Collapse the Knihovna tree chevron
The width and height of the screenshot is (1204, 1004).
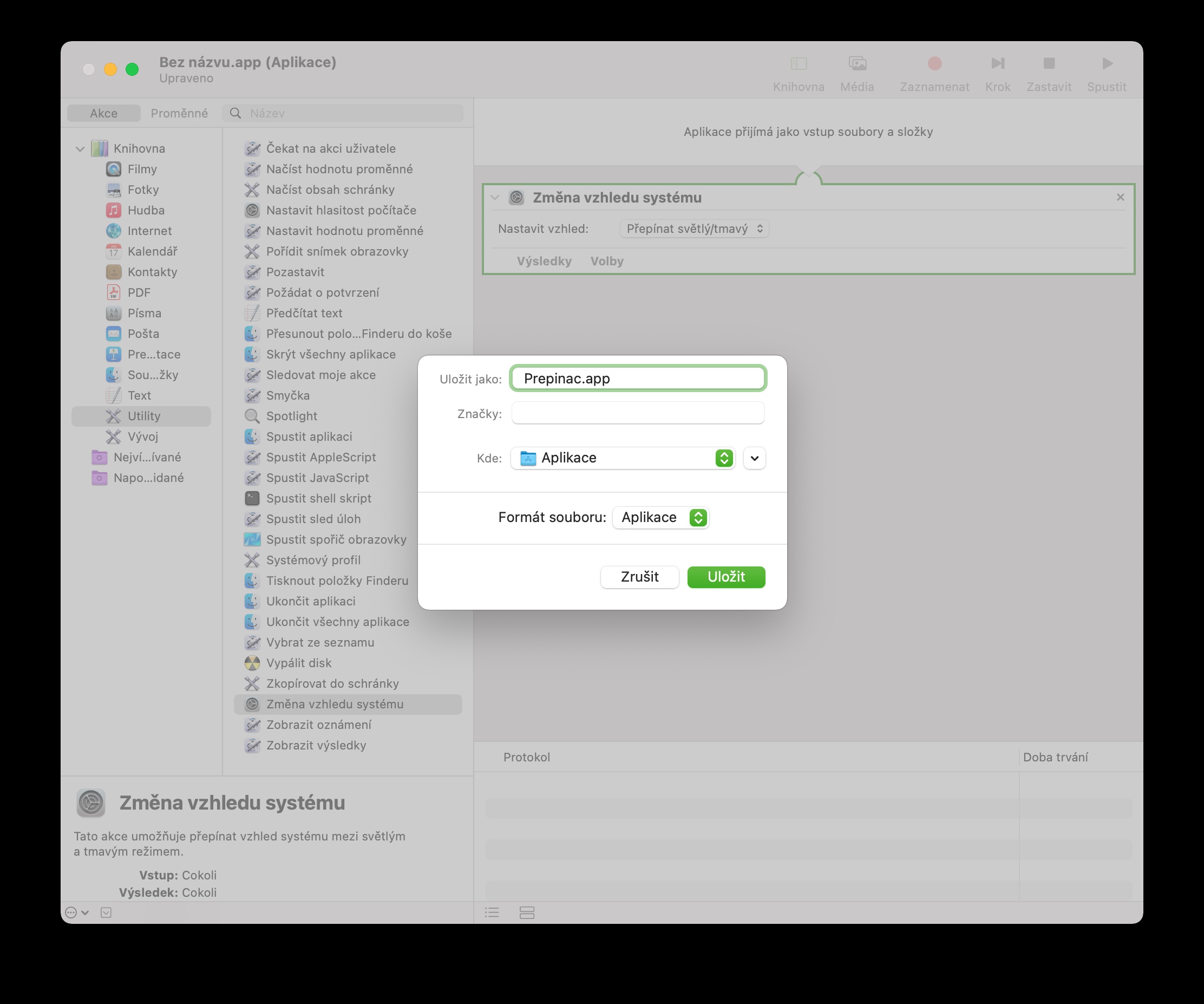coord(80,149)
